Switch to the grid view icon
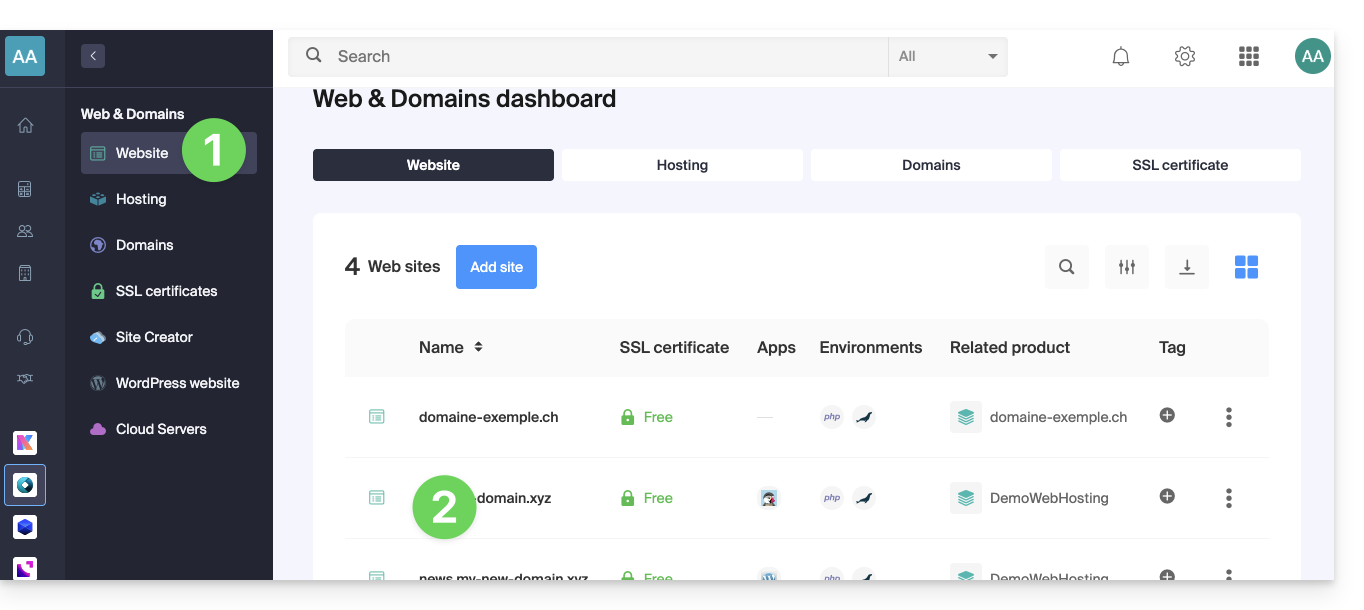The image size is (1364, 610). pyautogui.click(x=1246, y=267)
